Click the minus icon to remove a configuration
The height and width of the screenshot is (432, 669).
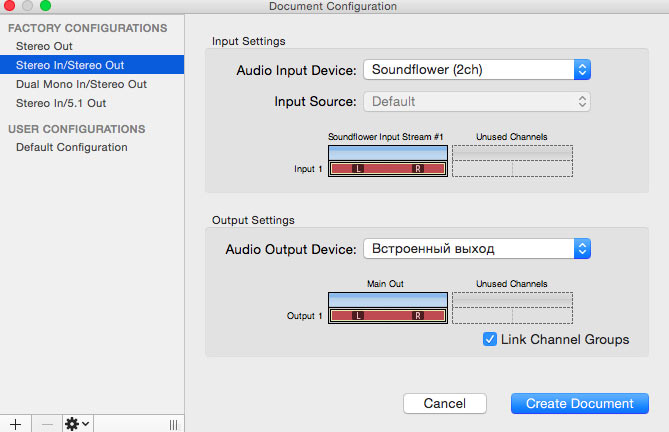point(47,423)
